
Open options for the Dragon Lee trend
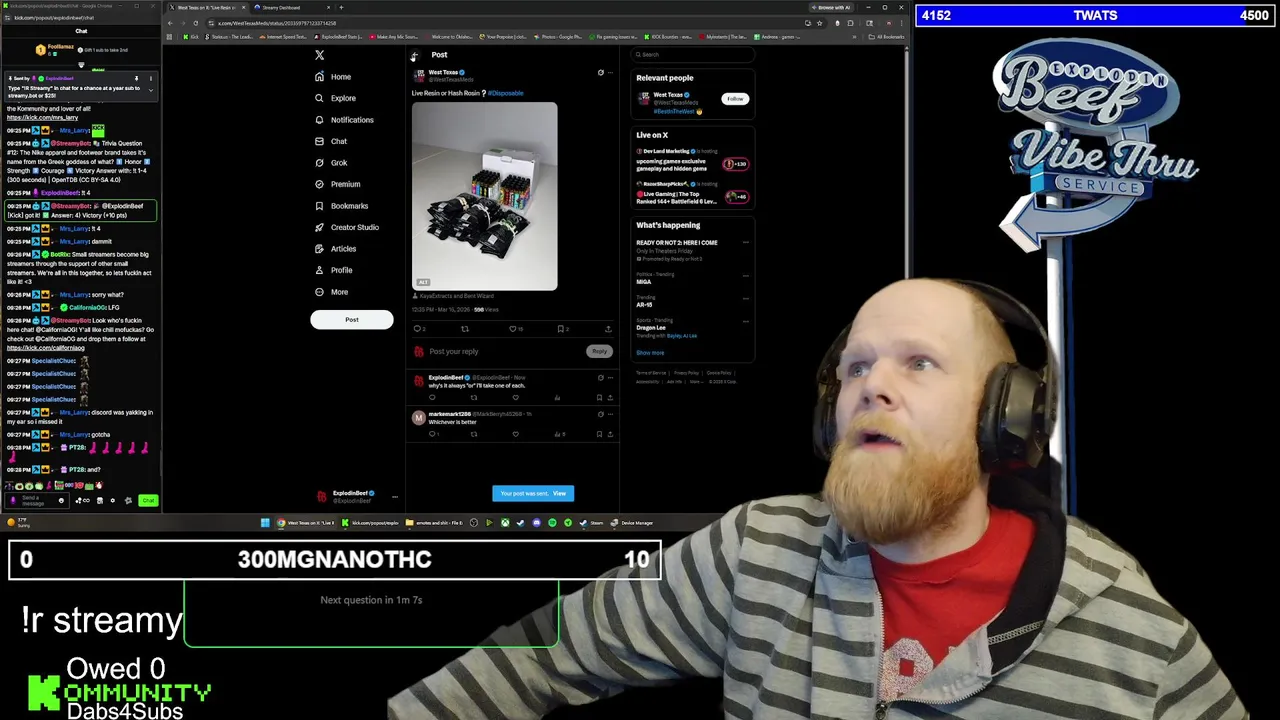pos(746,321)
